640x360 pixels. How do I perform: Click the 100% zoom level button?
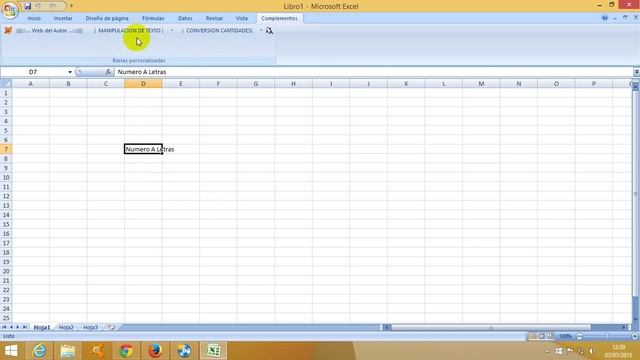pos(565,336)
